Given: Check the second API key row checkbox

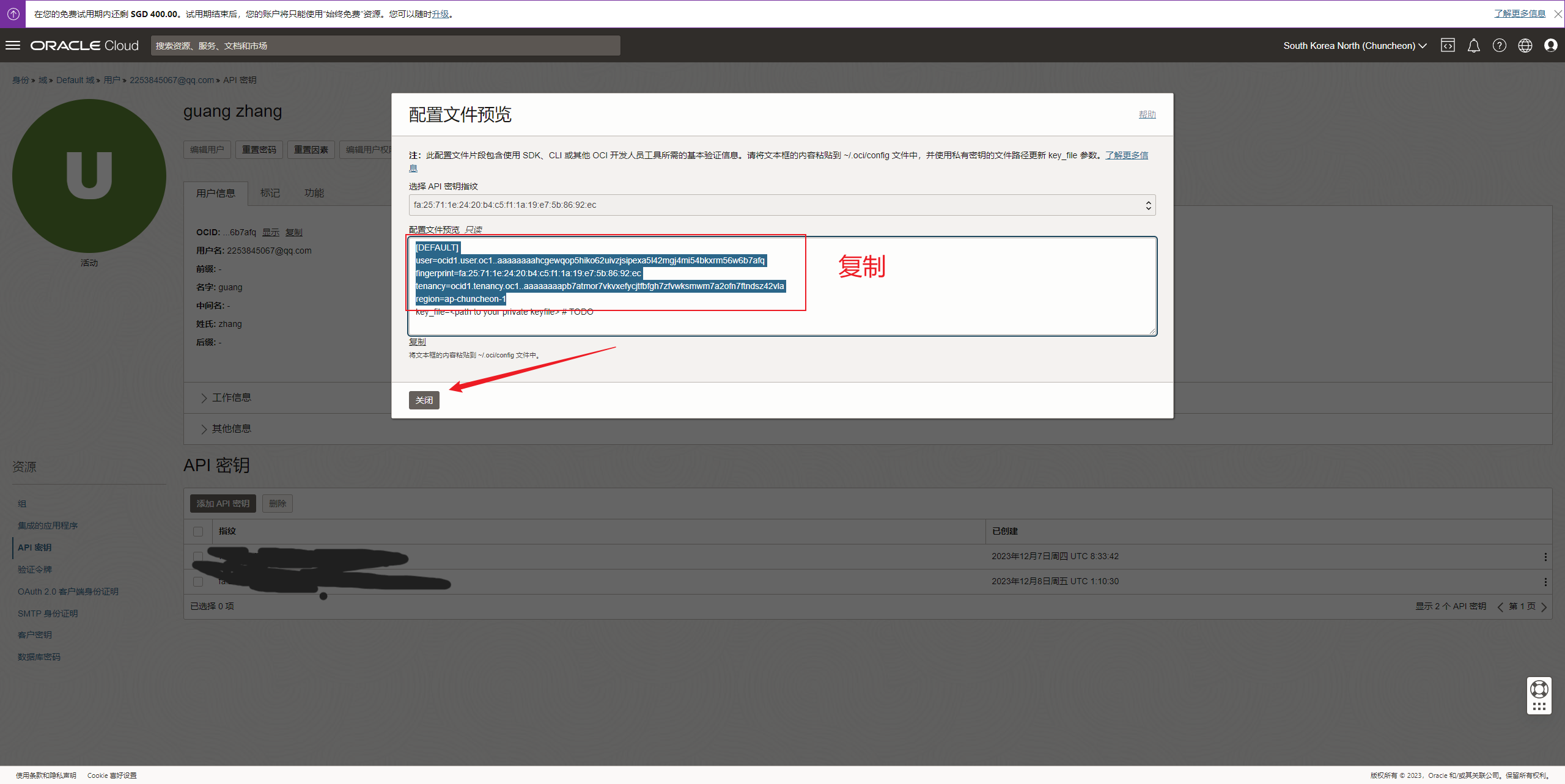Looking at the screenshot, I should coord(198,581).
